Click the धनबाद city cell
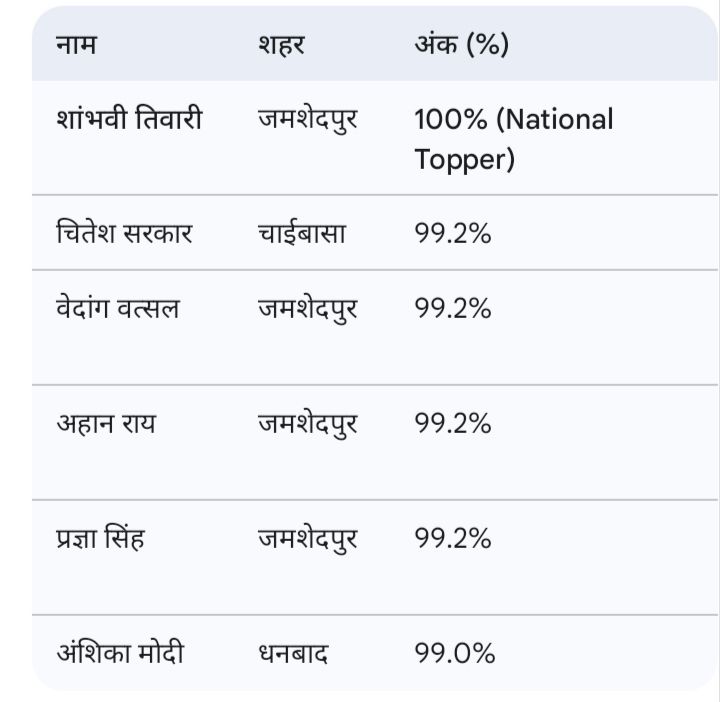This screenshot has height=702, width=720. (293, 654)
